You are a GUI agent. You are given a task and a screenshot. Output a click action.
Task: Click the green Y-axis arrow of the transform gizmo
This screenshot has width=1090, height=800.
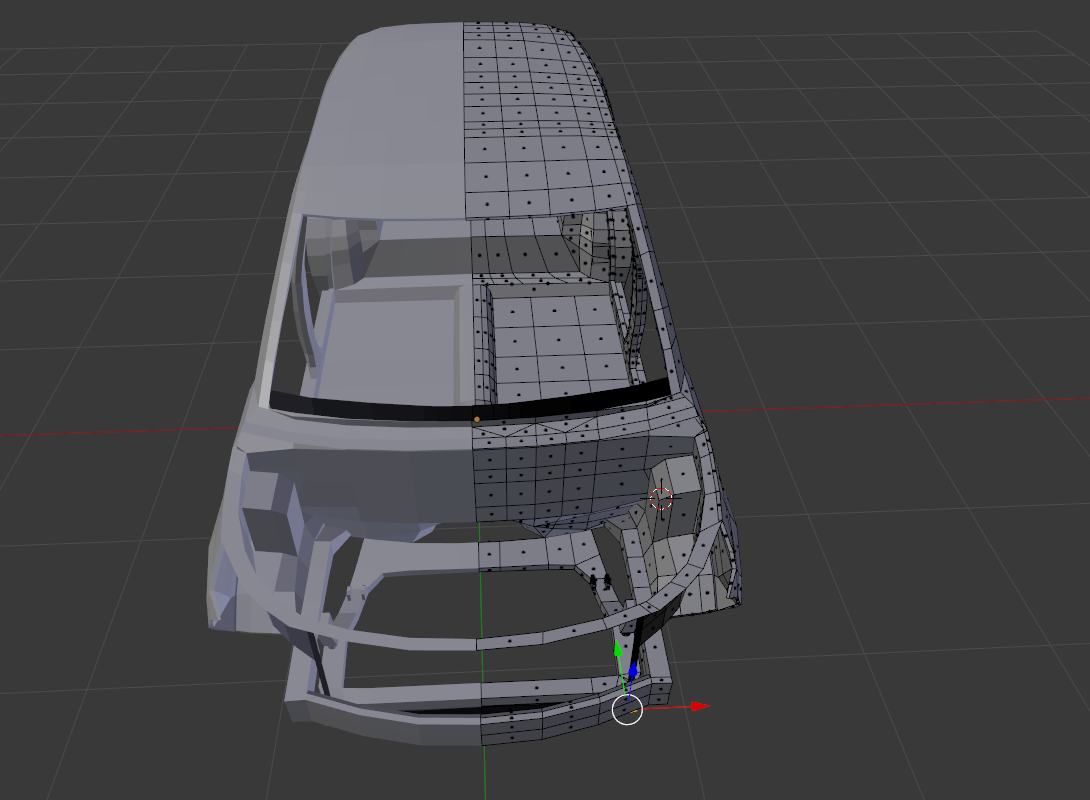point(618,648)
